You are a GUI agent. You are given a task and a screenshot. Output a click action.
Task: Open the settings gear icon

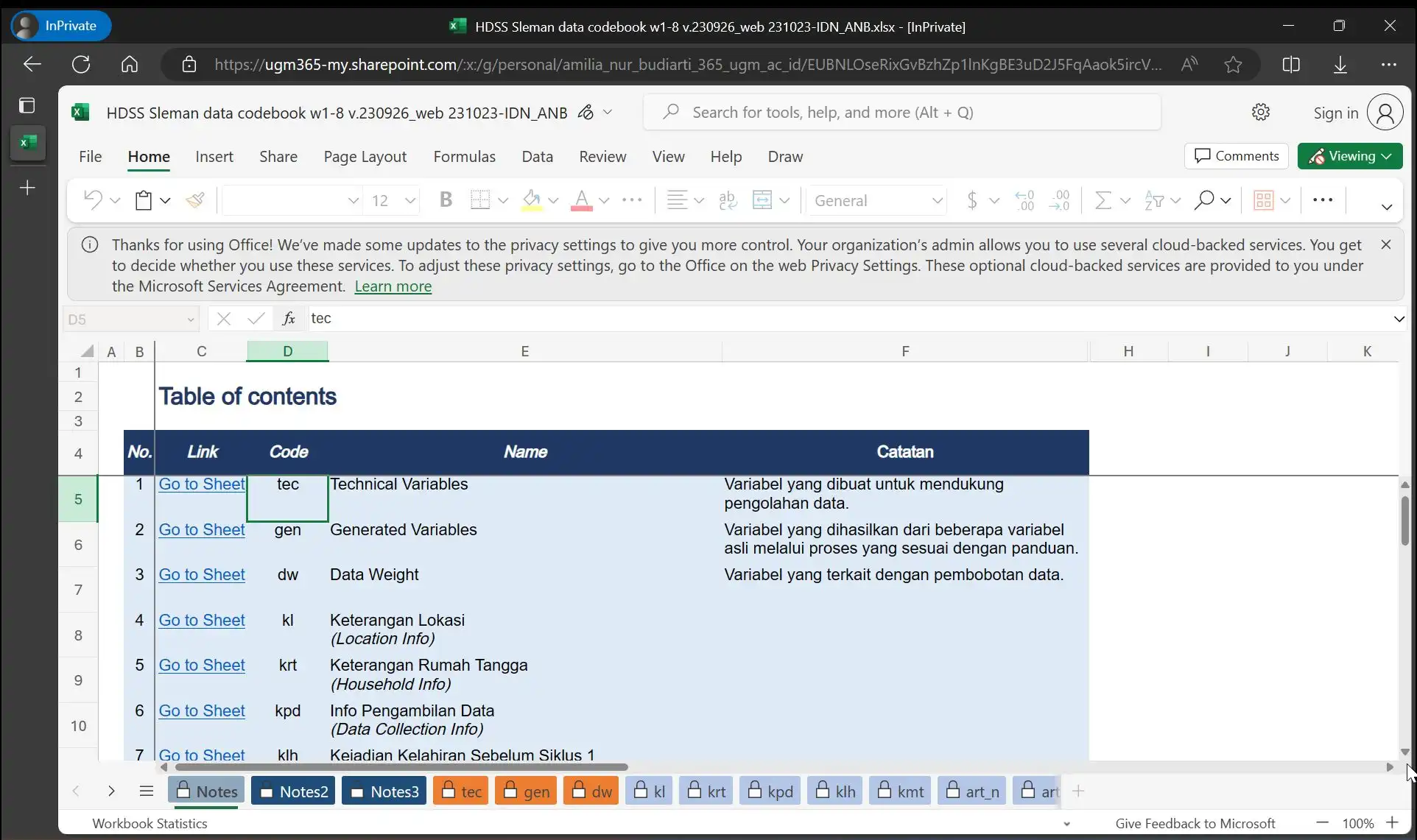click(1261, 113)
